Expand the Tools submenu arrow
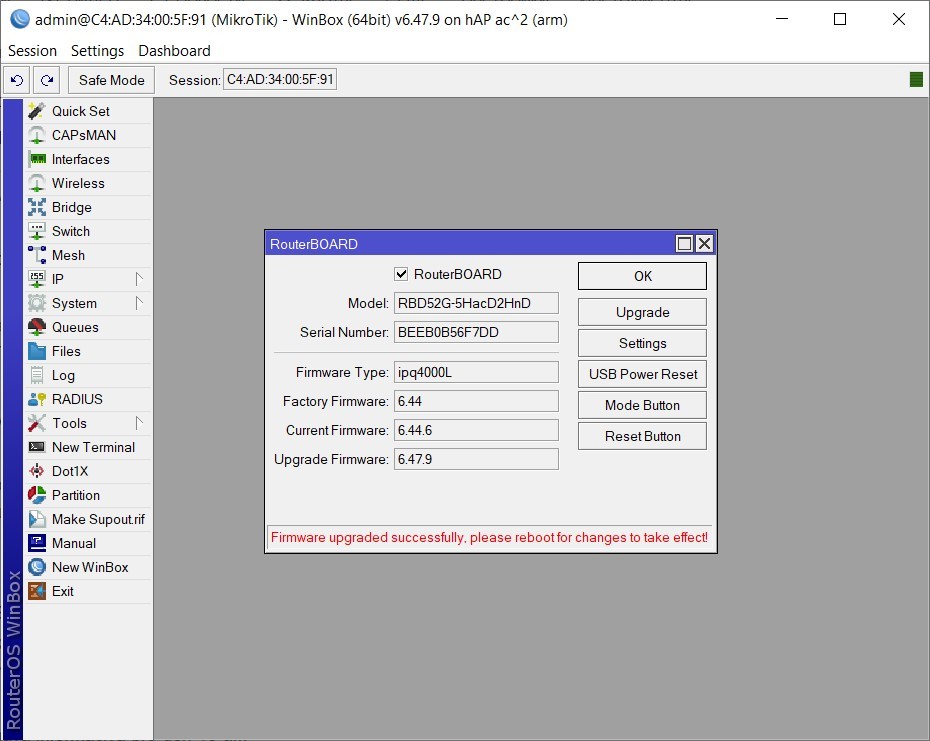Screen dimensions: 930x741 (139, 423)
